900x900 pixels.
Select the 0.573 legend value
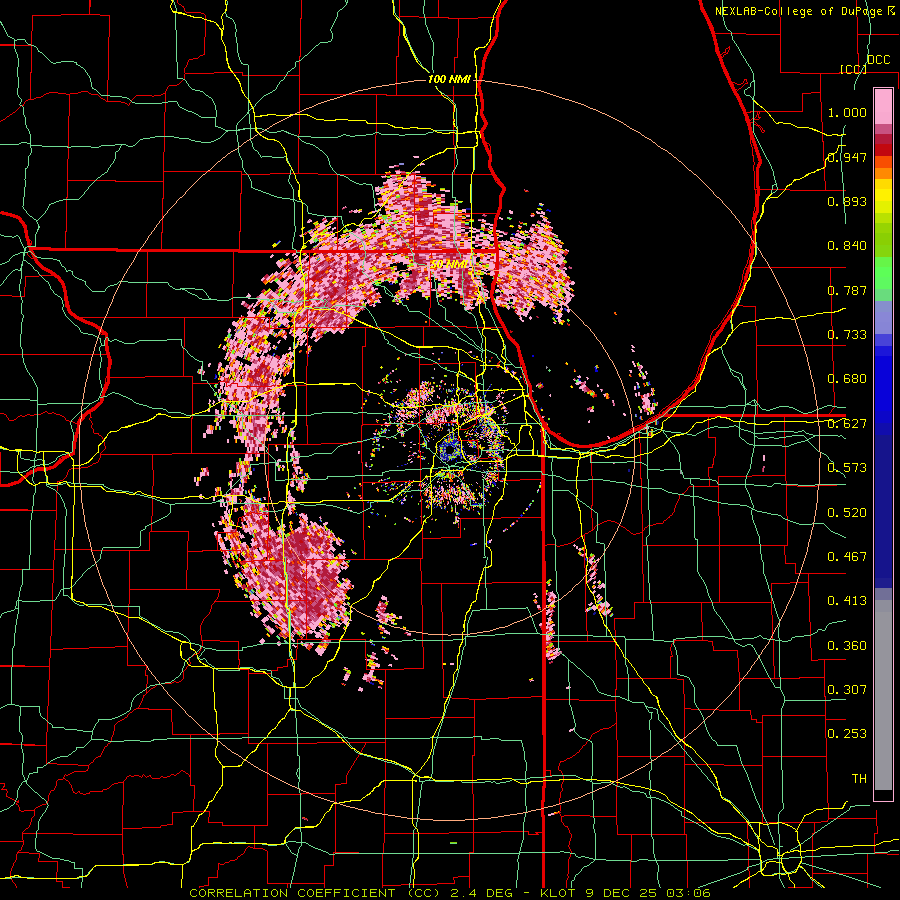click(847, 468)
